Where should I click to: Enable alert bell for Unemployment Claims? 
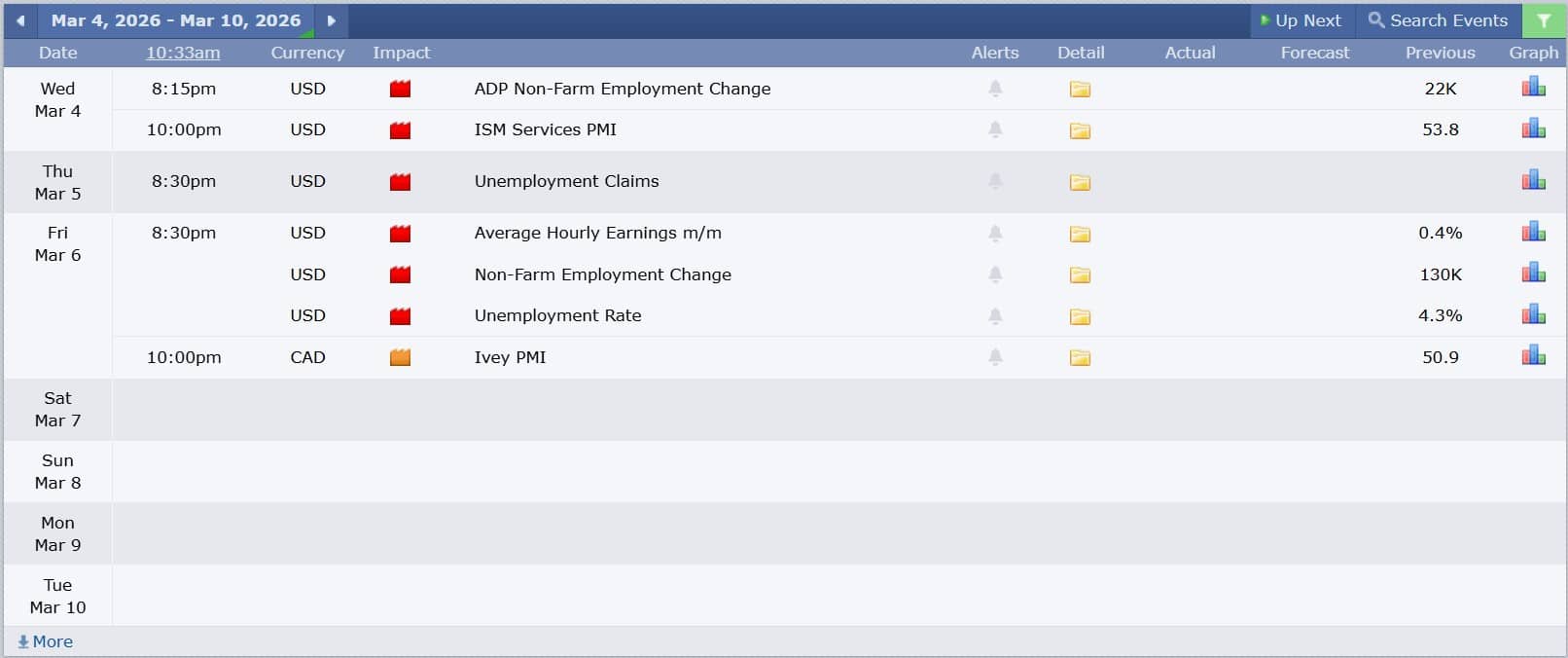tap(995, 181)
